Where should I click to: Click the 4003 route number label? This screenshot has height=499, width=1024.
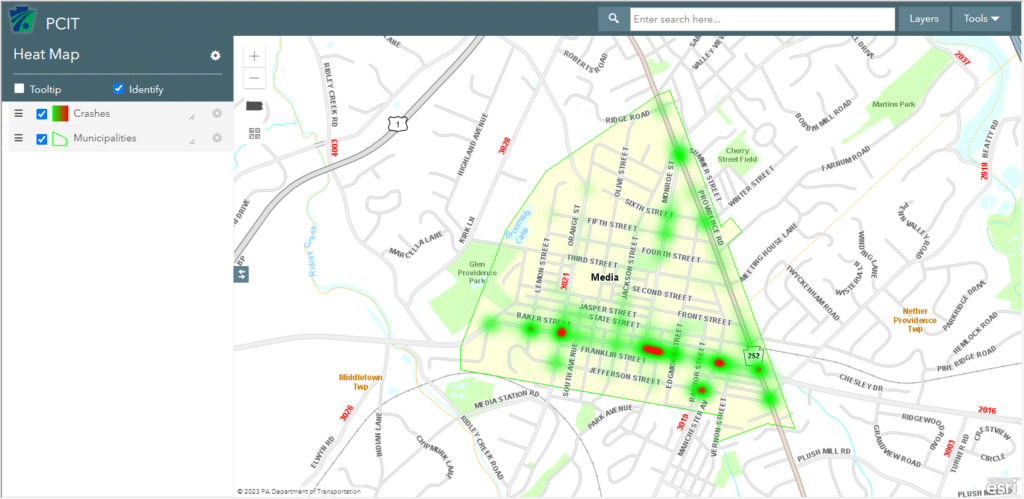(335, 148)
